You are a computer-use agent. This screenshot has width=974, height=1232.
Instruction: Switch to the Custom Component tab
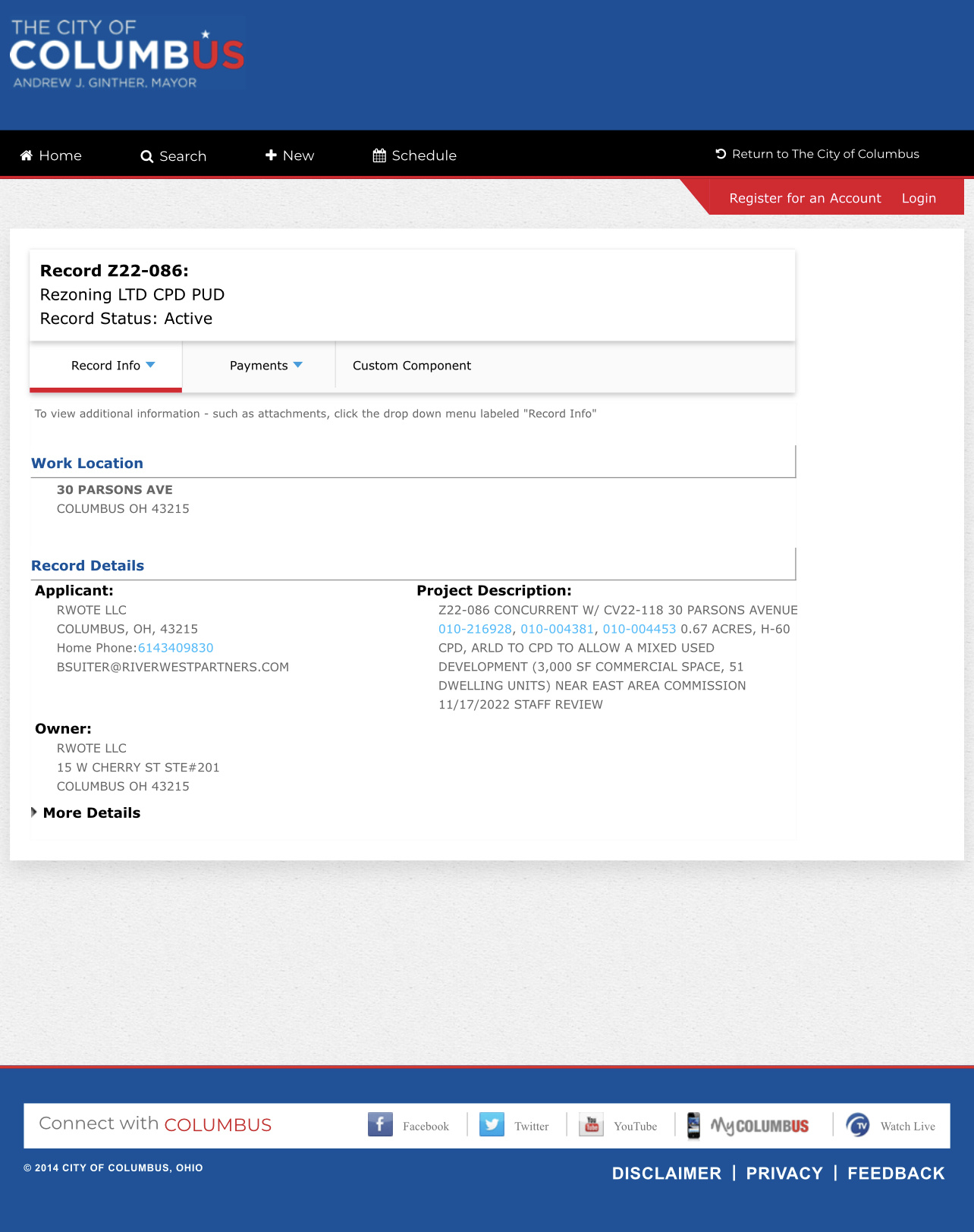point(412,366)
